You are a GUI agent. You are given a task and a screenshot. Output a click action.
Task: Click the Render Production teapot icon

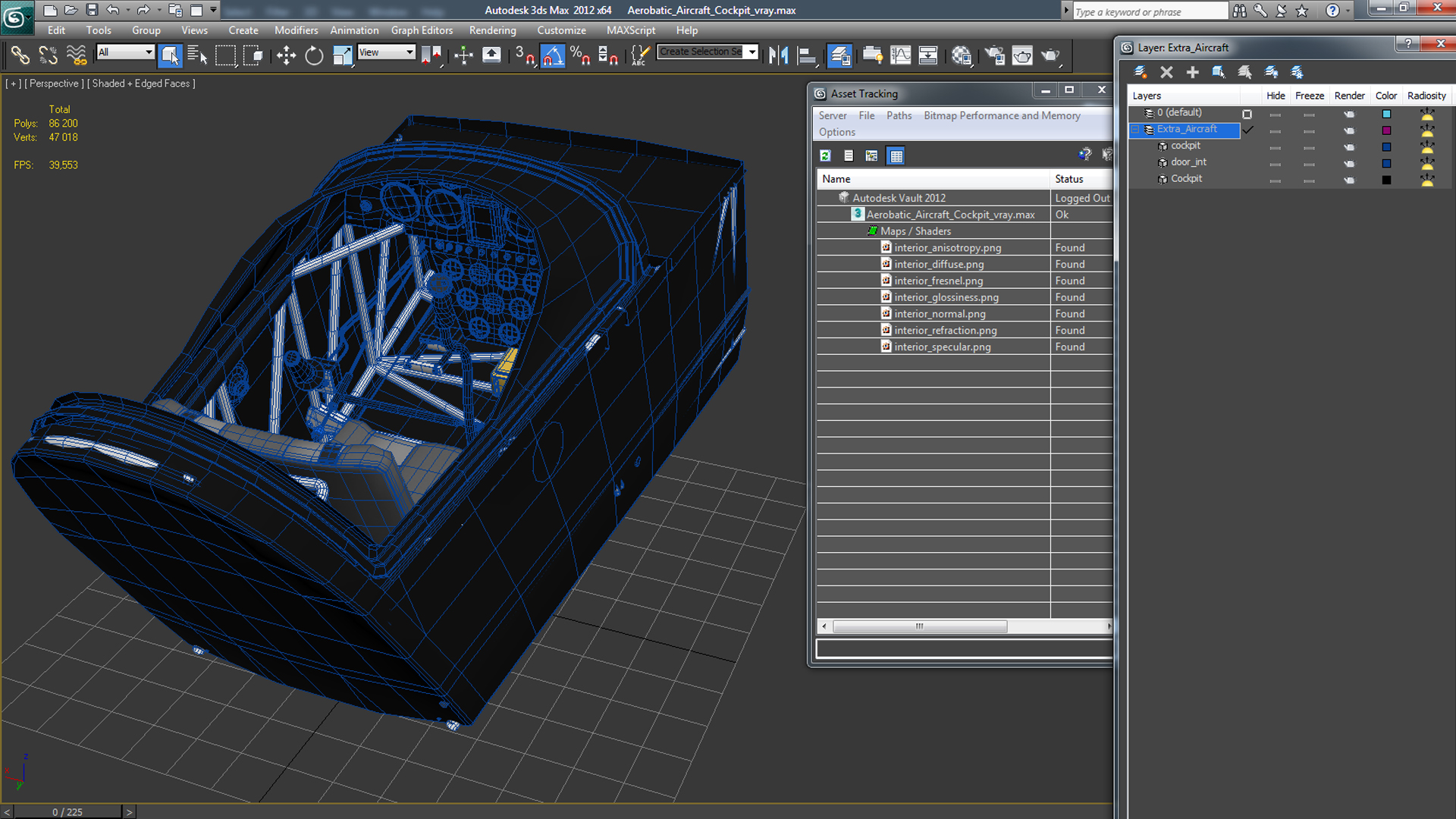click(1050, 55)
